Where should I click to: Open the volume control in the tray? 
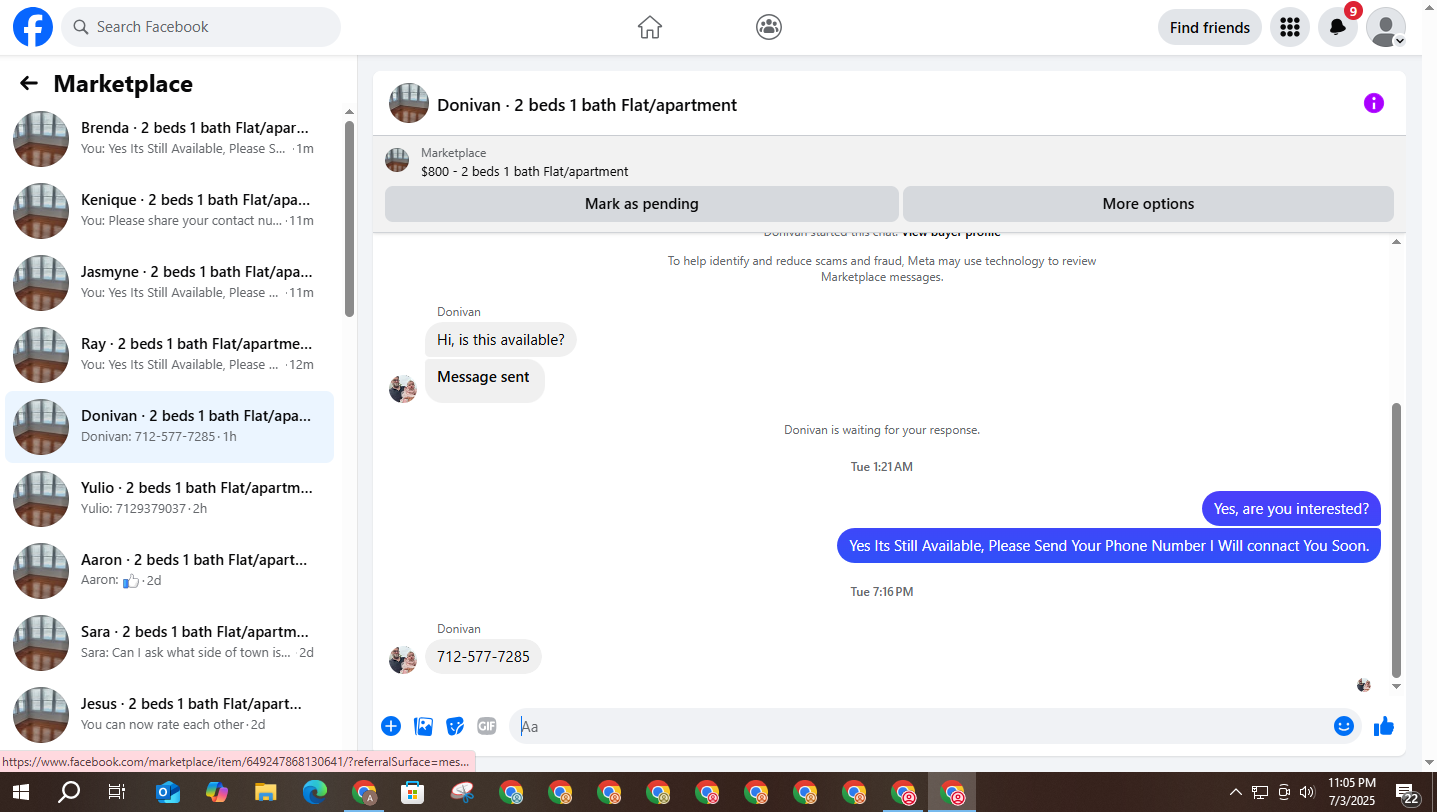click(1306, 792)
